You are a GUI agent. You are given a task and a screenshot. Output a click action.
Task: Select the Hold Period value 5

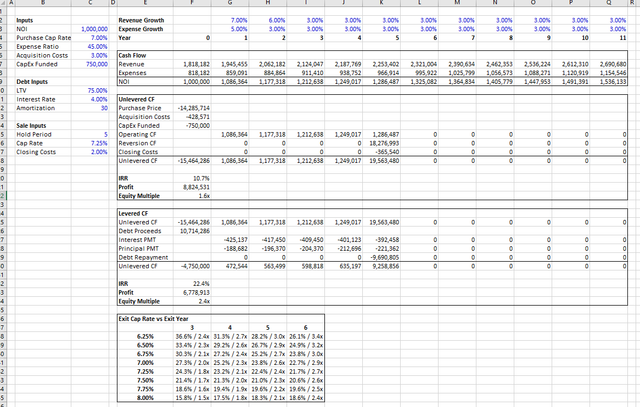106,134
